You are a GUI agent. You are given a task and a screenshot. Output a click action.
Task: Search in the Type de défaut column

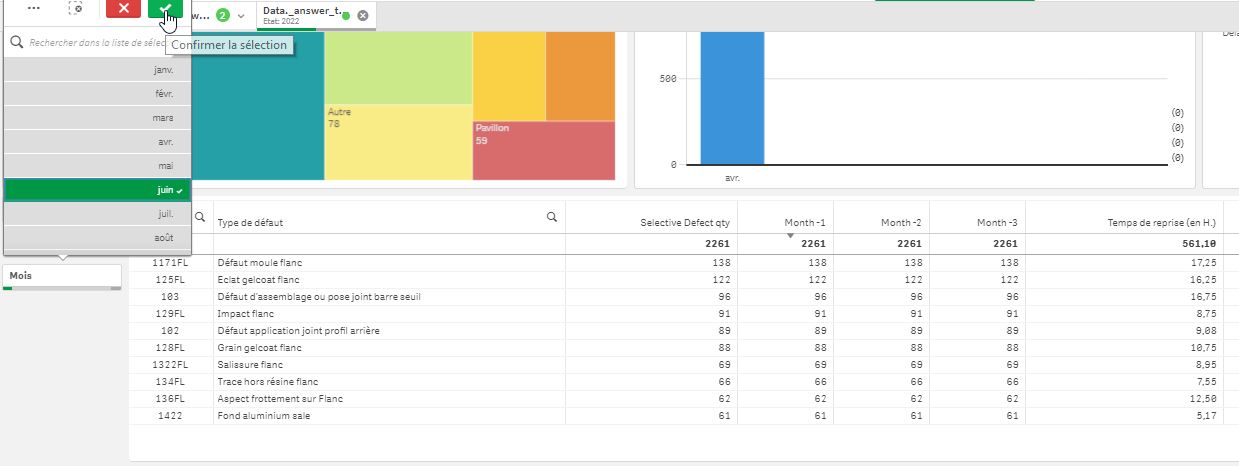click(x=552, y=216)
